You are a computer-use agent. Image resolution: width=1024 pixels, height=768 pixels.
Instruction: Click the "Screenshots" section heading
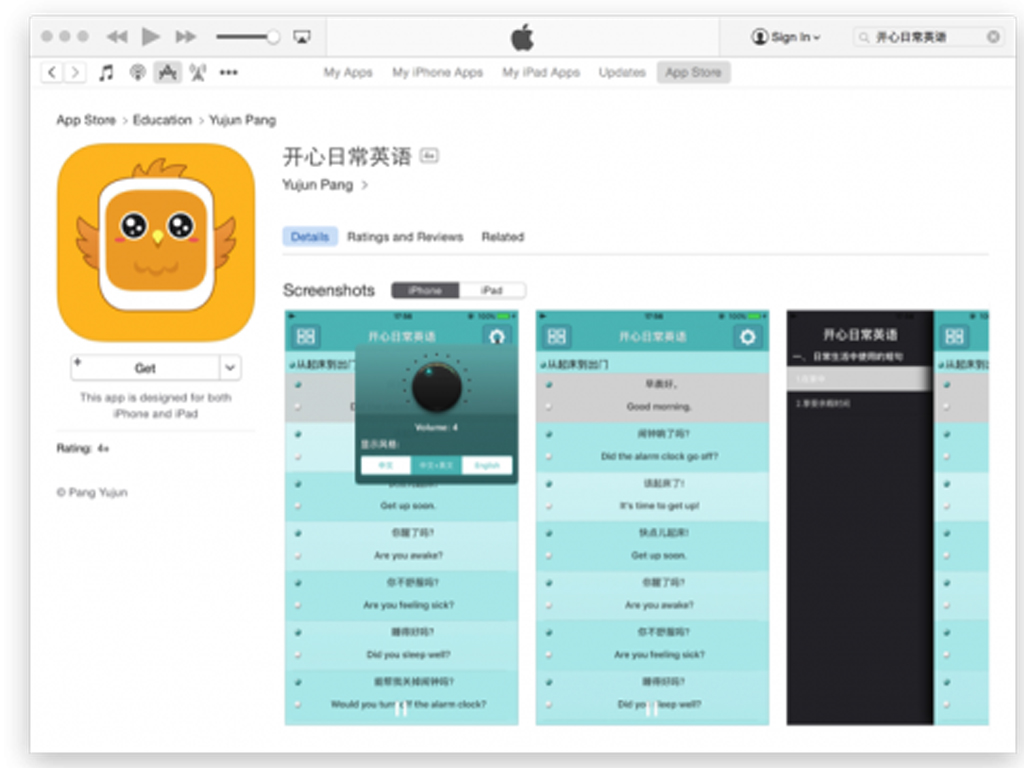click(328, 290)
